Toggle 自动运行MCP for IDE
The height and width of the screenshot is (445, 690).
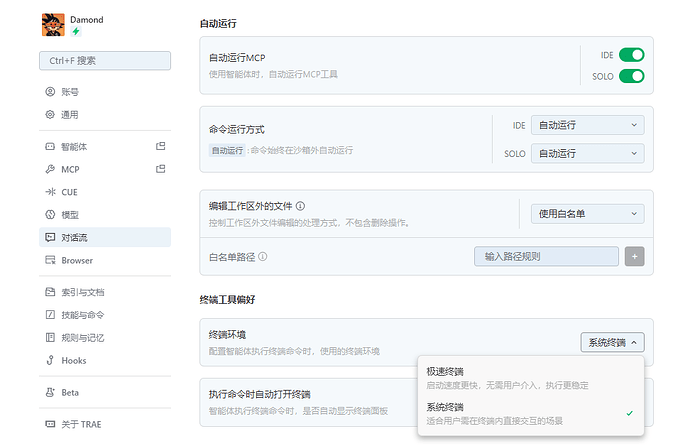pyautogui.click(x=631, y=55)
